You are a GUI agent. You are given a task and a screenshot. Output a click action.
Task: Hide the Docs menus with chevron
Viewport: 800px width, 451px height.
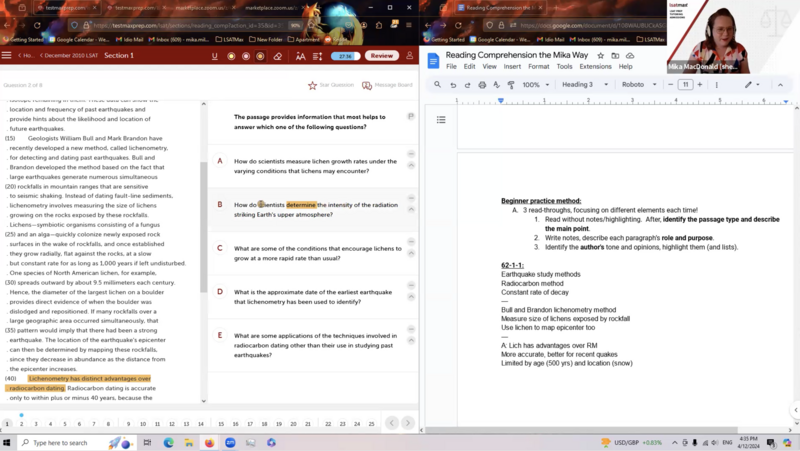780,85
